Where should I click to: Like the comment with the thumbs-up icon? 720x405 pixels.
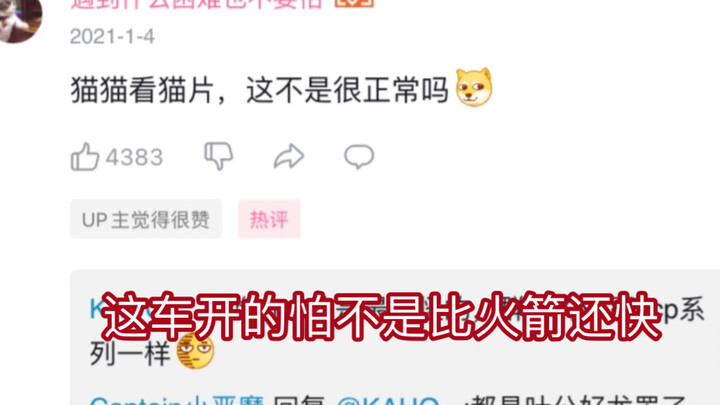coord(84,157)
